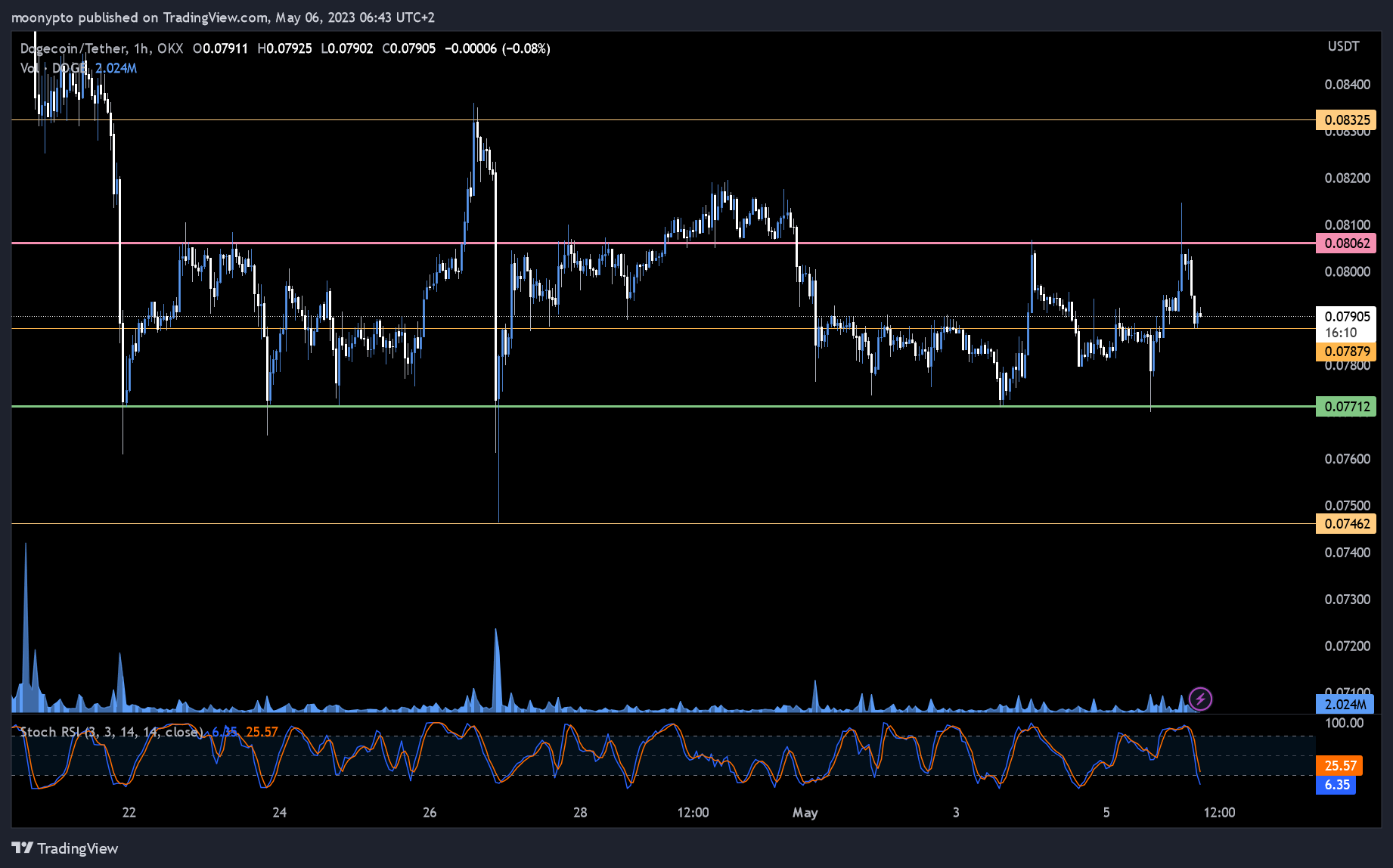Screen dimensions: 1393x868
Task: Click the H0.07925 high value in legend
Action: [x=284, y=48]
